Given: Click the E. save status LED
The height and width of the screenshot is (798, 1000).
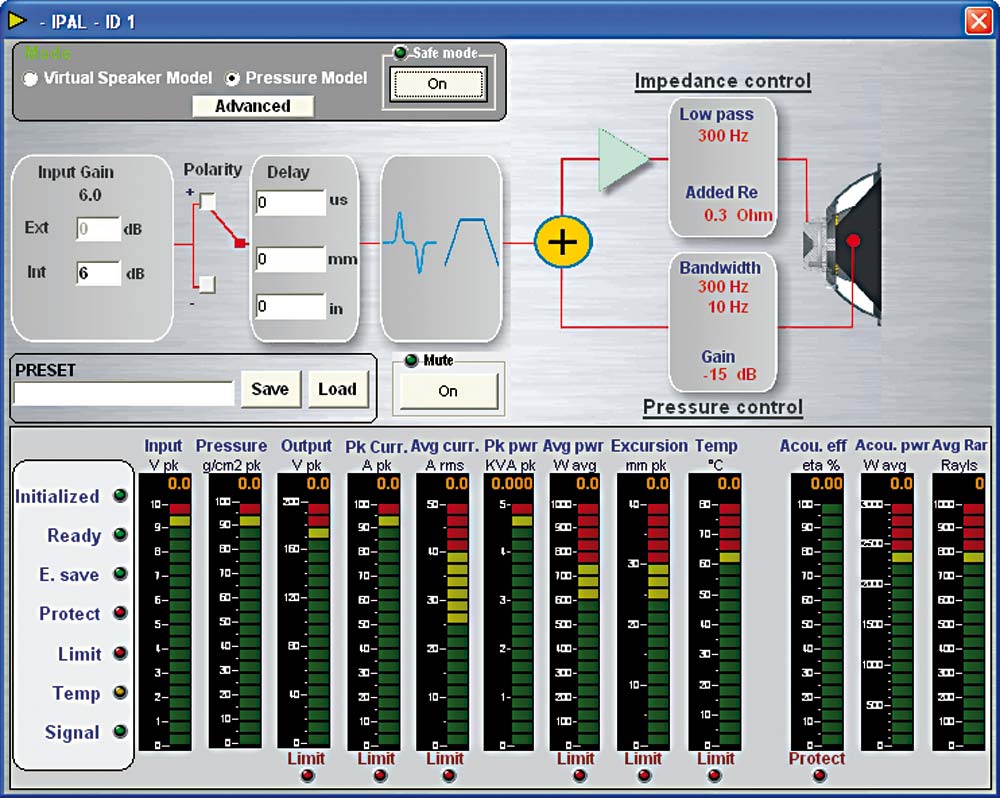Looking at the screenshot, I should (x=120, y=573).
